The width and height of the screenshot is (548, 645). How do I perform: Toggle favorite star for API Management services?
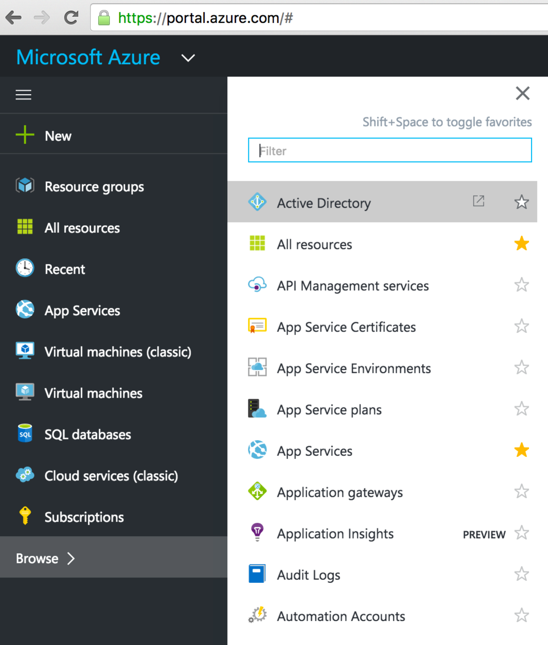522,285
